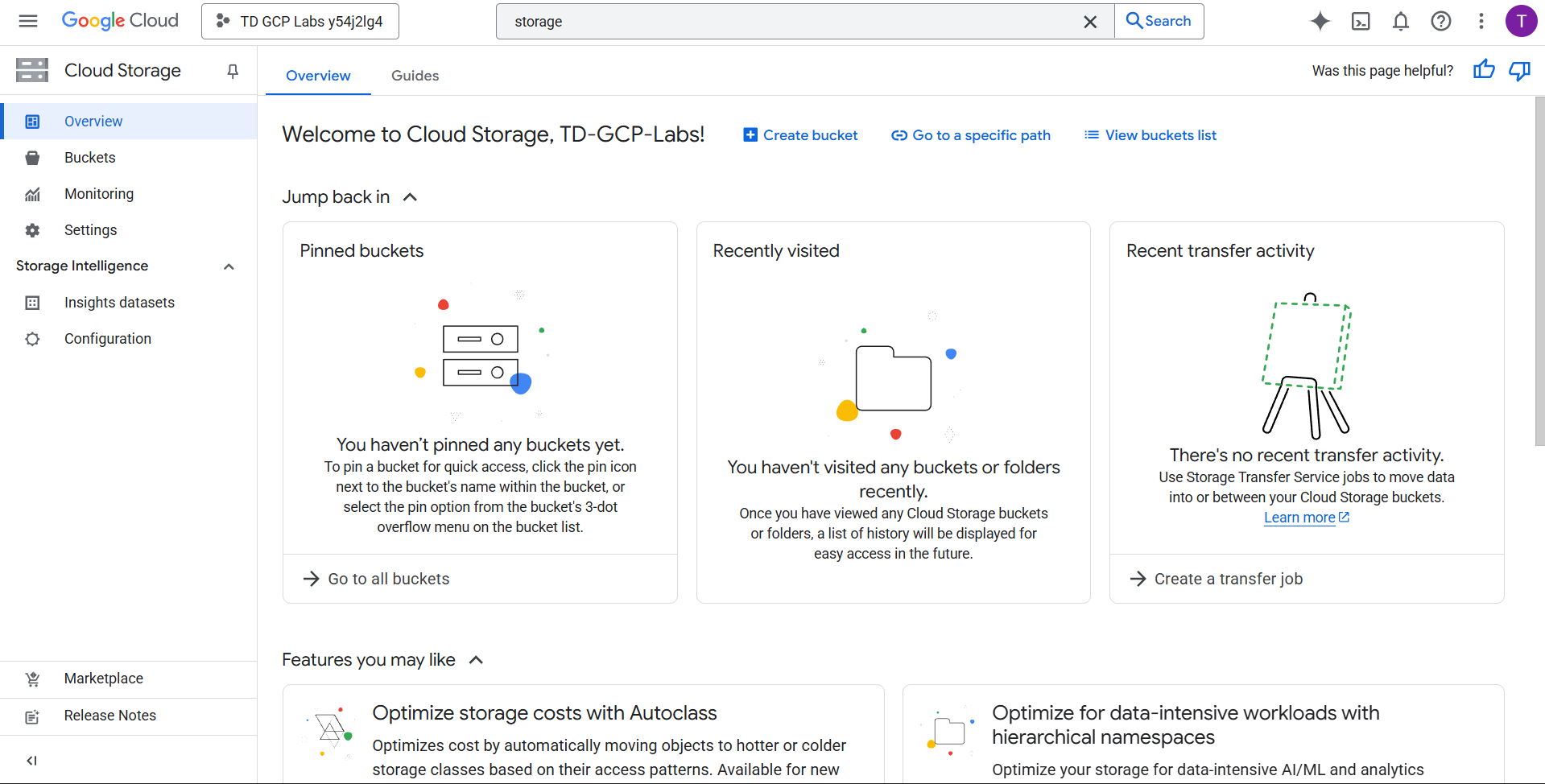Activate Cloud Shell terminal icon

(1360, 21)
